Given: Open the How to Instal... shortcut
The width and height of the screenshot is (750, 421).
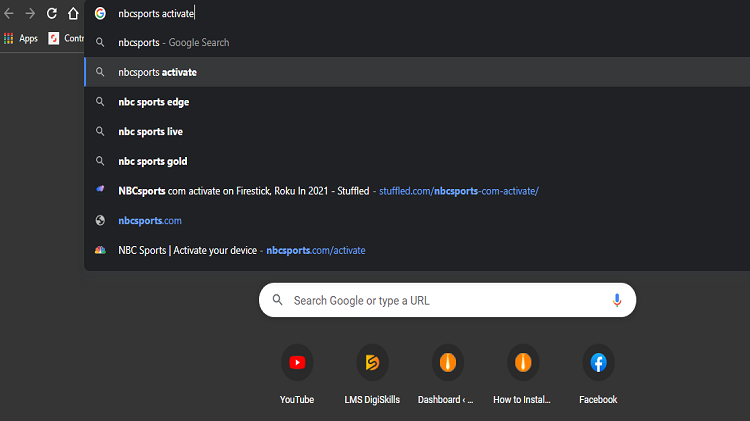Looking at the screenshot, I should point(523,363).
